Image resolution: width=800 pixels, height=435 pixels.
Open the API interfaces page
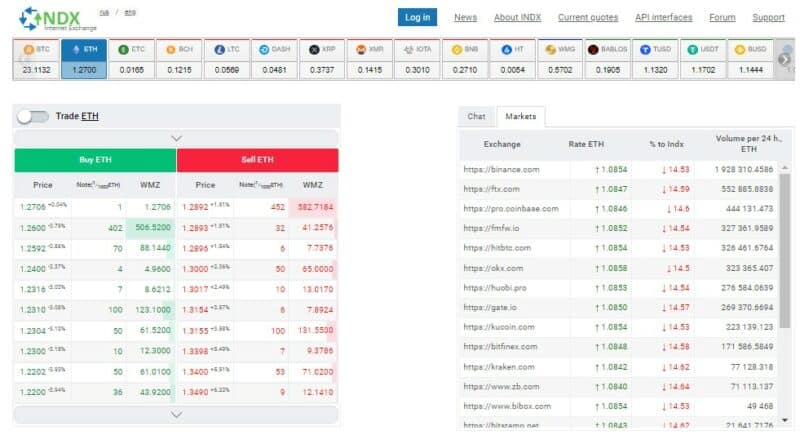[663, 17]
